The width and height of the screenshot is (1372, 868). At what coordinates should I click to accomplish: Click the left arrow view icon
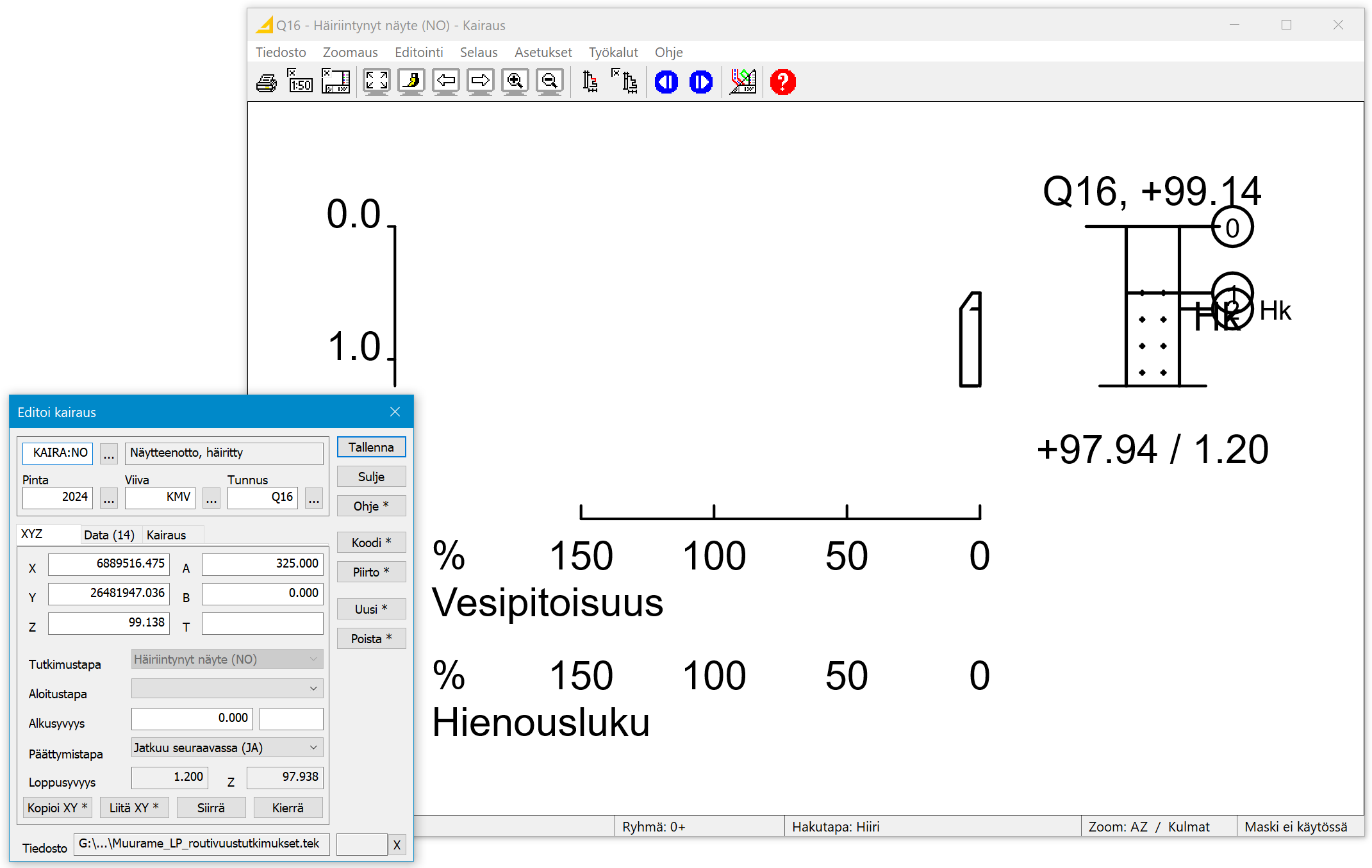(445, 82)
